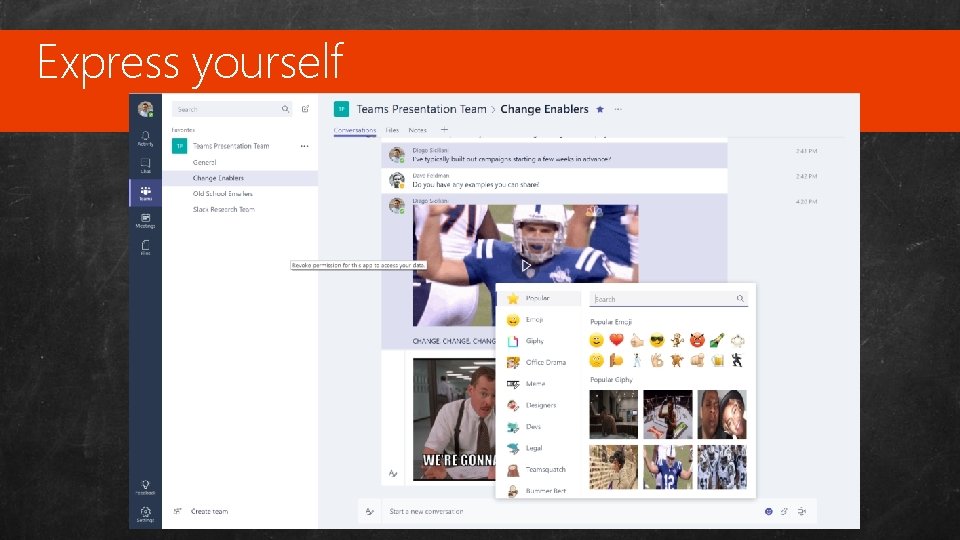Select the Giphy thumbnail with jersey 12
Viewport: 960px width, 540px height.
click(668, 467)
